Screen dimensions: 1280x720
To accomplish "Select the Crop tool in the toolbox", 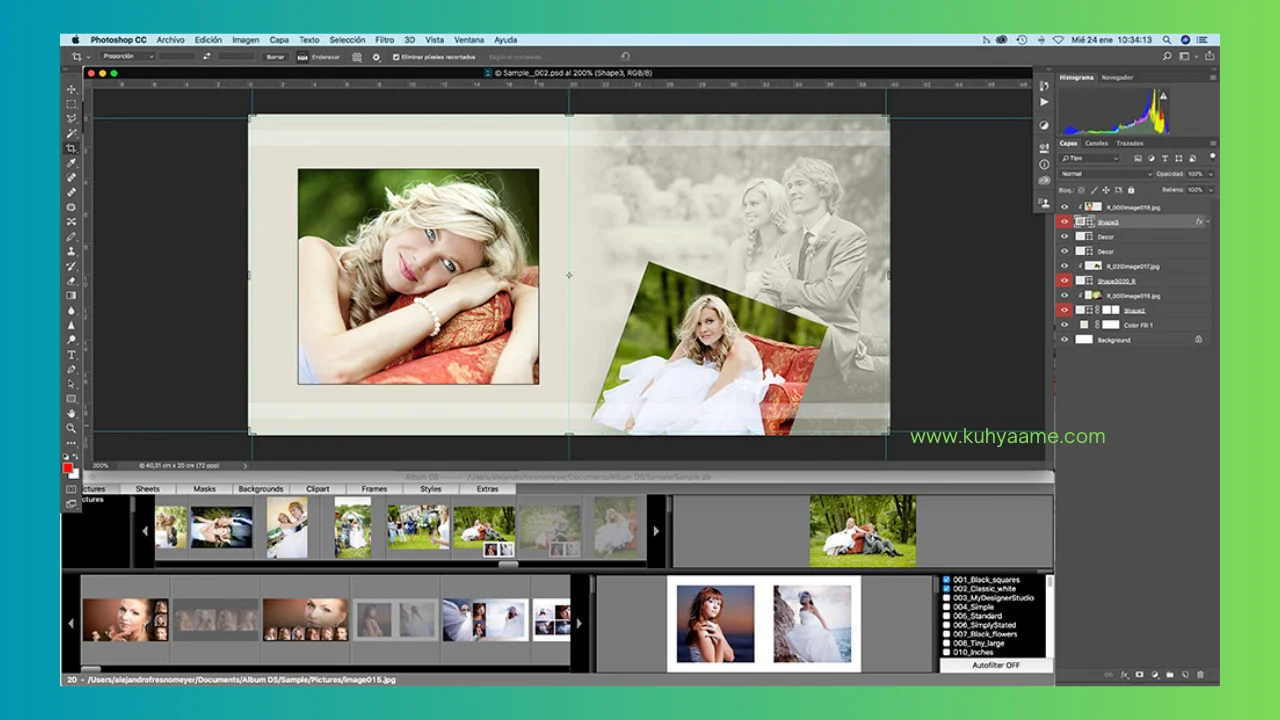I will pos(71,148).
